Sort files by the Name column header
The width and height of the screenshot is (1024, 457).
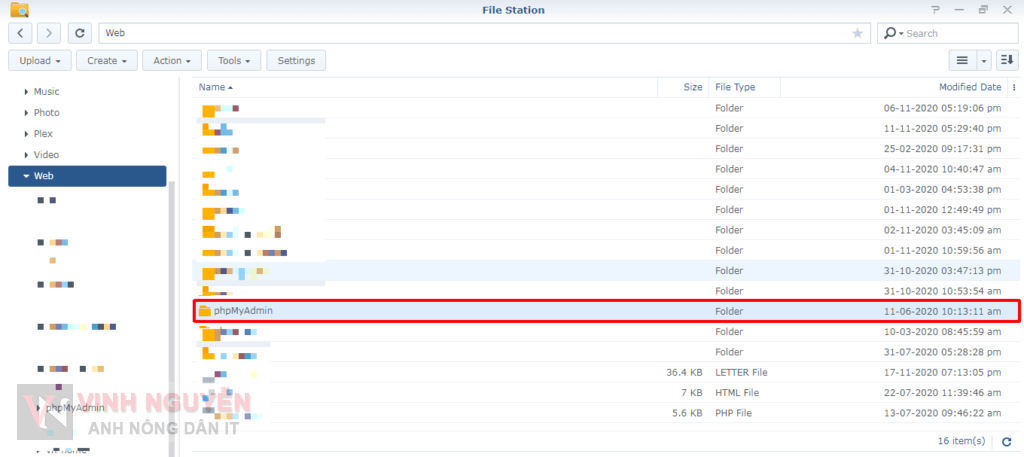[x=212, y=87]
